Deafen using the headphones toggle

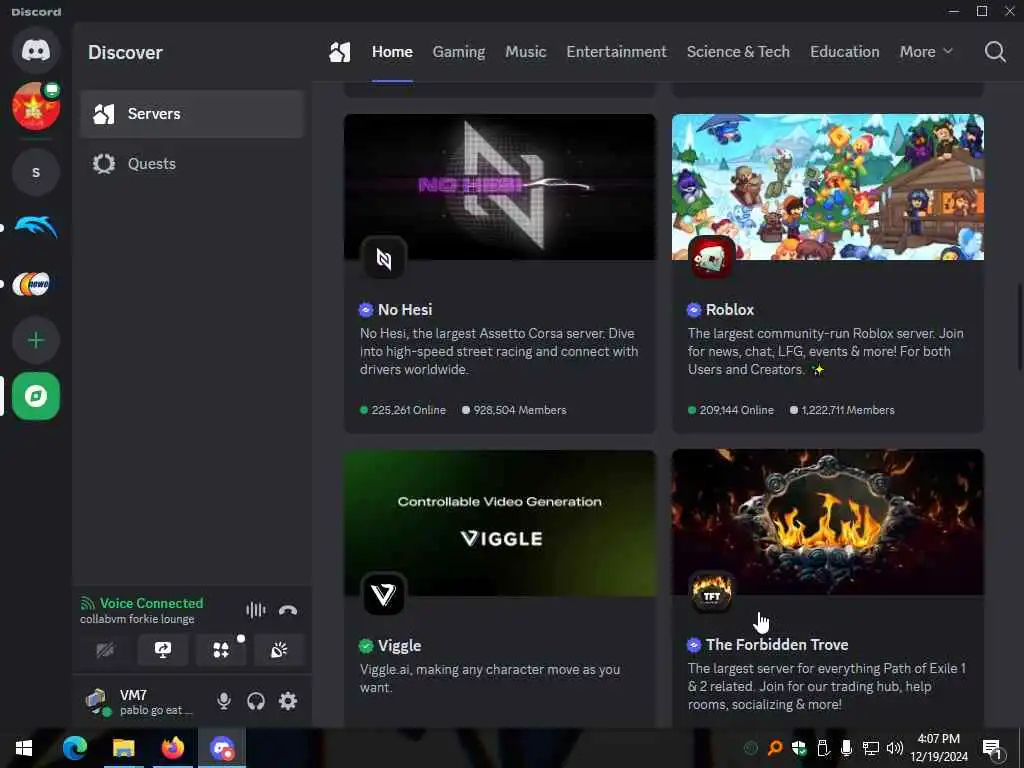(256, 701)
